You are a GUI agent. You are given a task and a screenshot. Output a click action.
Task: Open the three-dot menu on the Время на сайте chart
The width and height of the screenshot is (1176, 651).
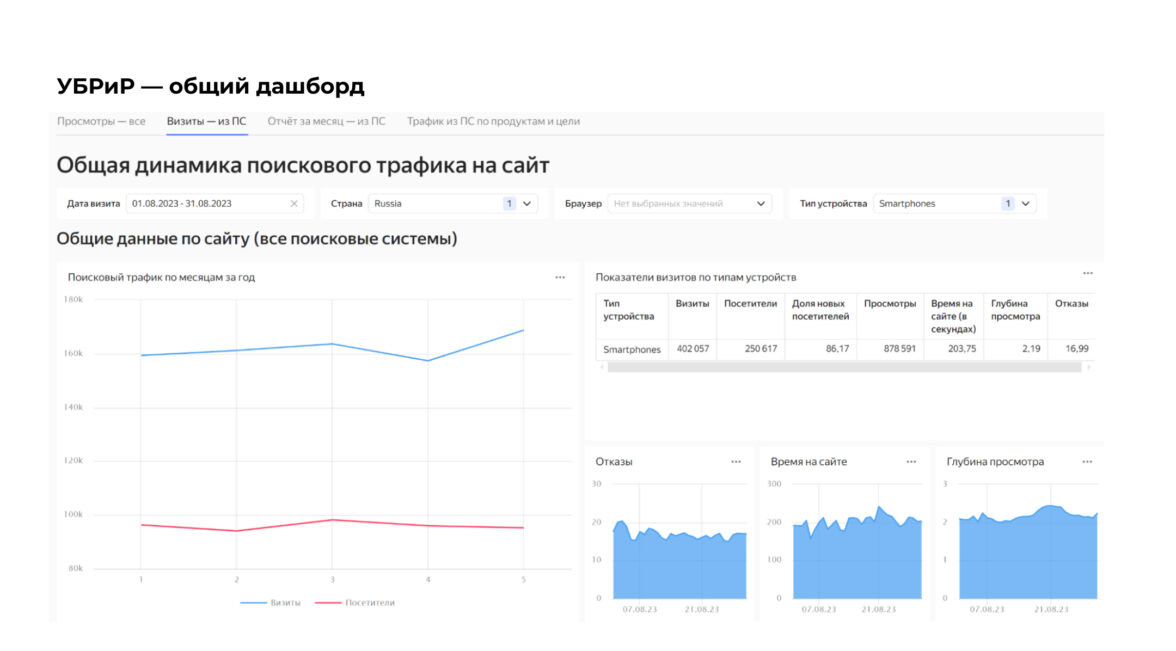[911, 462]
